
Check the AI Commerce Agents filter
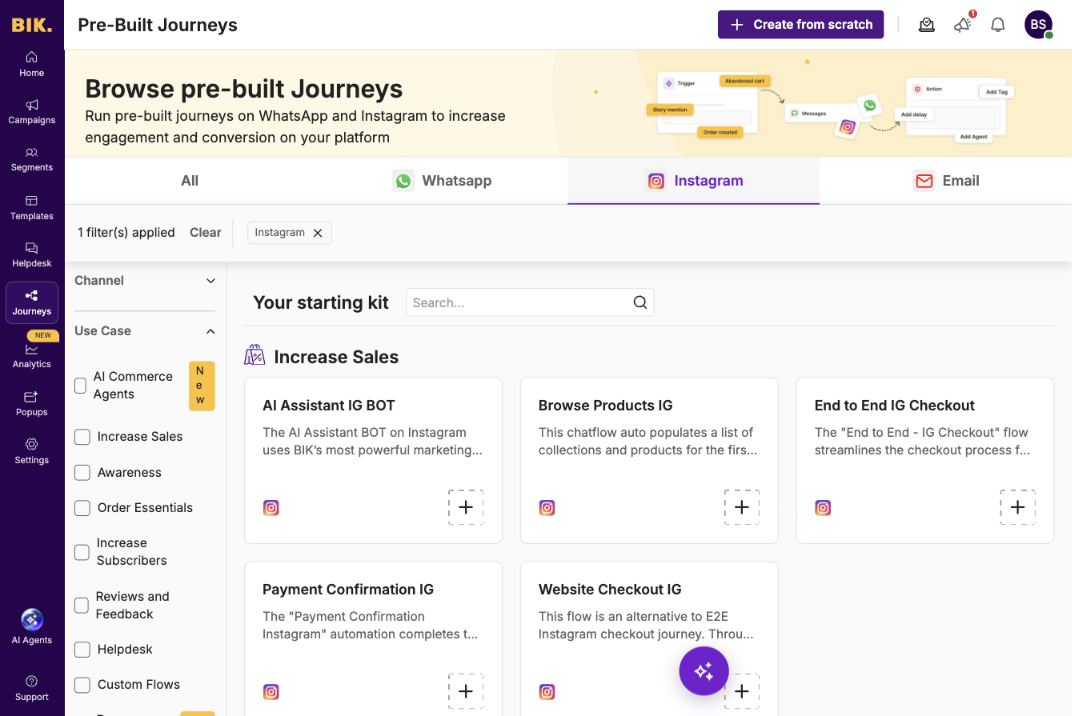click(81, 386)
